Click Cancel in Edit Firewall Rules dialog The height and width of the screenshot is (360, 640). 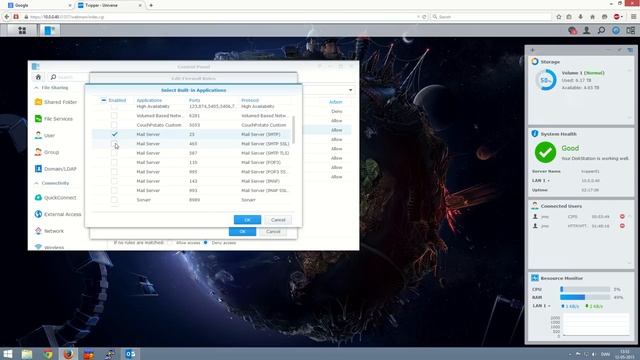click(x=273, y=231)
